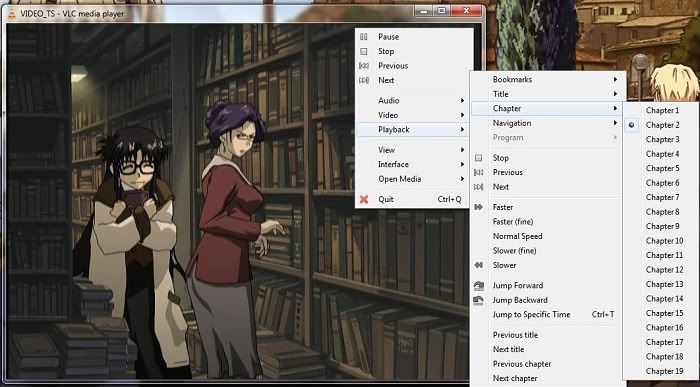Select Chapter 4 from chapter list

click(x=661, y=154)
